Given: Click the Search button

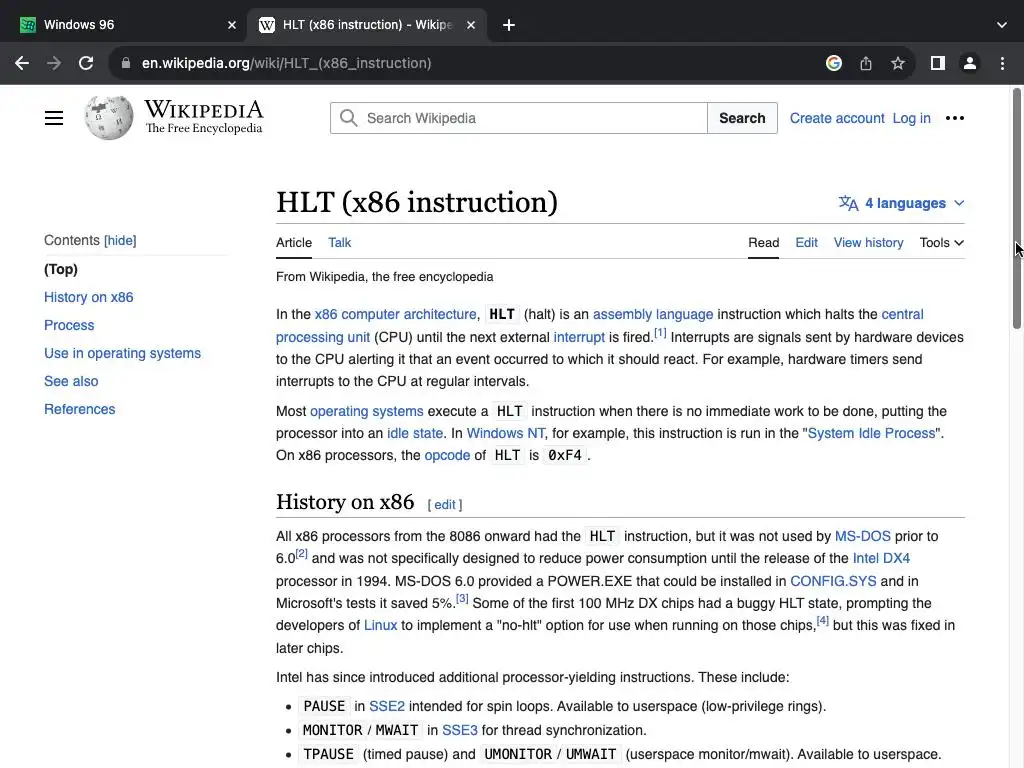Looking at the screenshot, I should pos(742,118).
